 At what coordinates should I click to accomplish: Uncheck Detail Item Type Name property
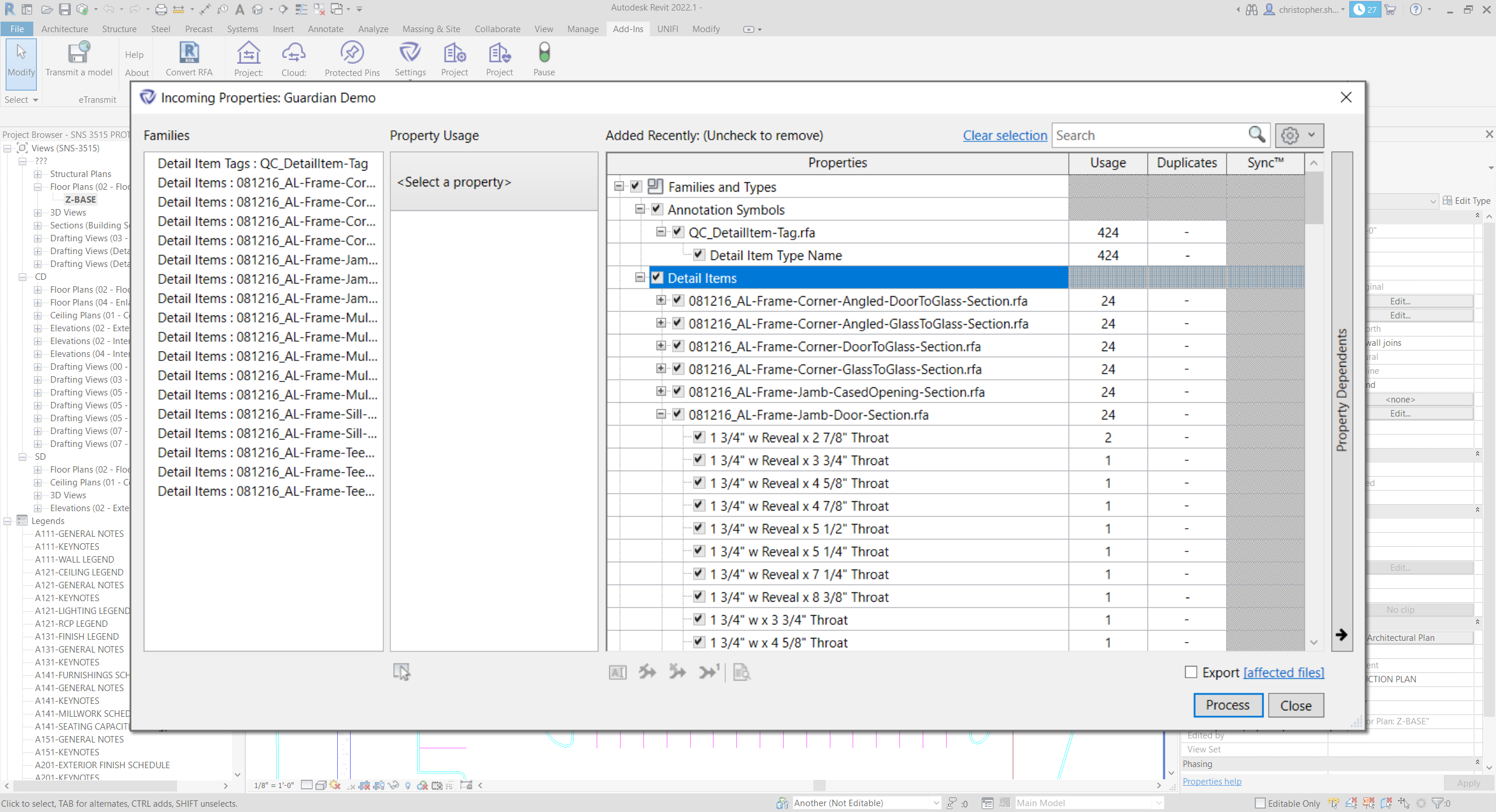coord(698,255)
